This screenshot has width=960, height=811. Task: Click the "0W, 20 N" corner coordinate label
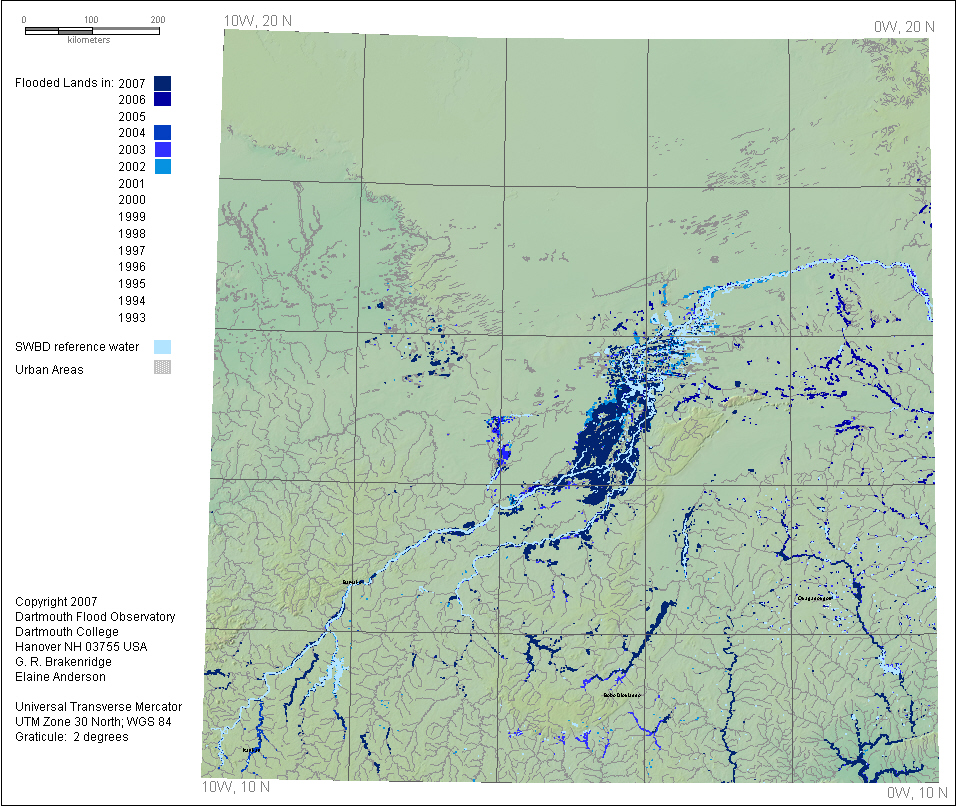point(904,26)
